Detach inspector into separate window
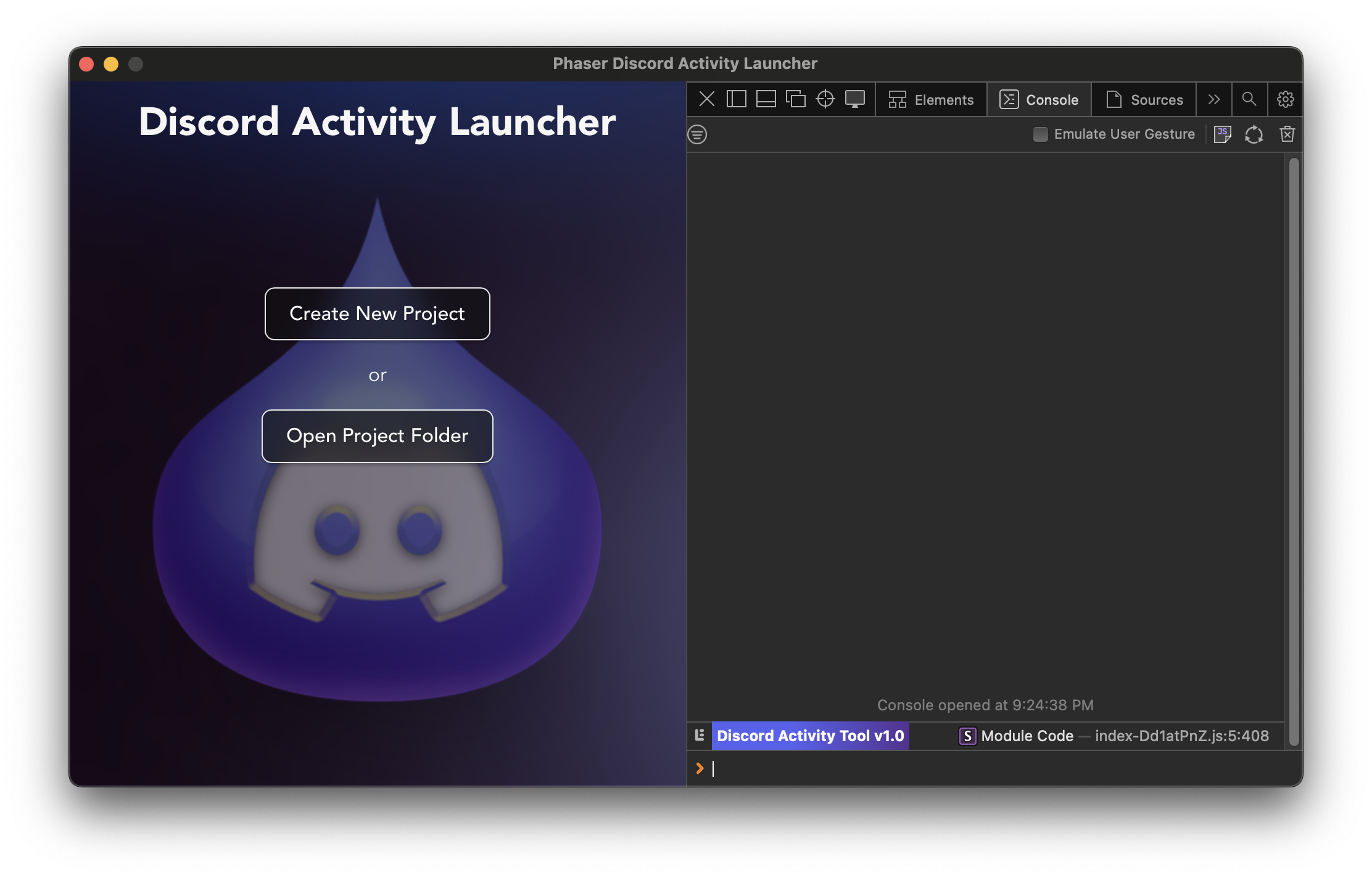This screenshot has width=1372, height=878. coord(795,99)
